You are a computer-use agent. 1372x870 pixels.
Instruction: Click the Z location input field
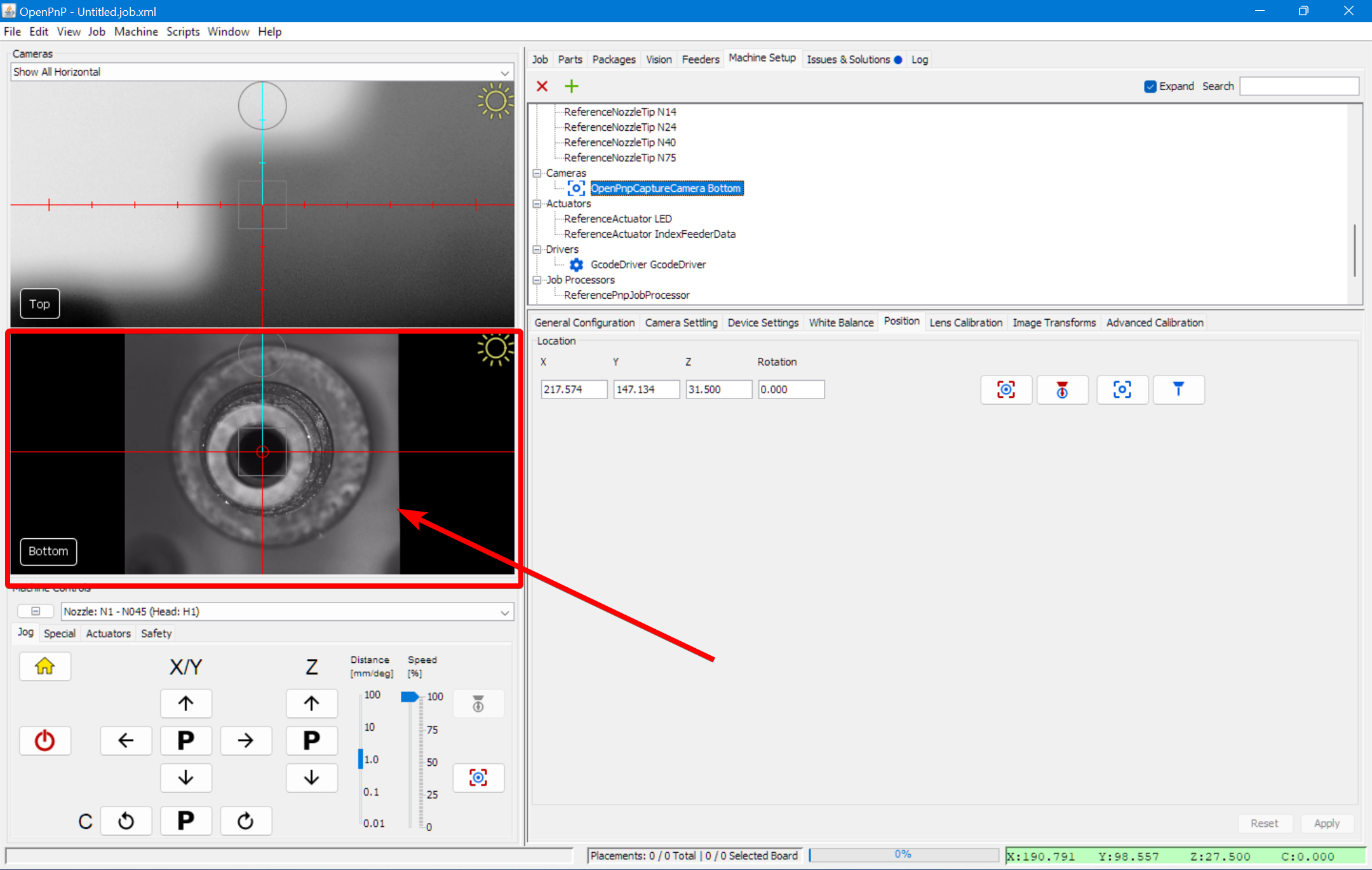tap(718, 390)
